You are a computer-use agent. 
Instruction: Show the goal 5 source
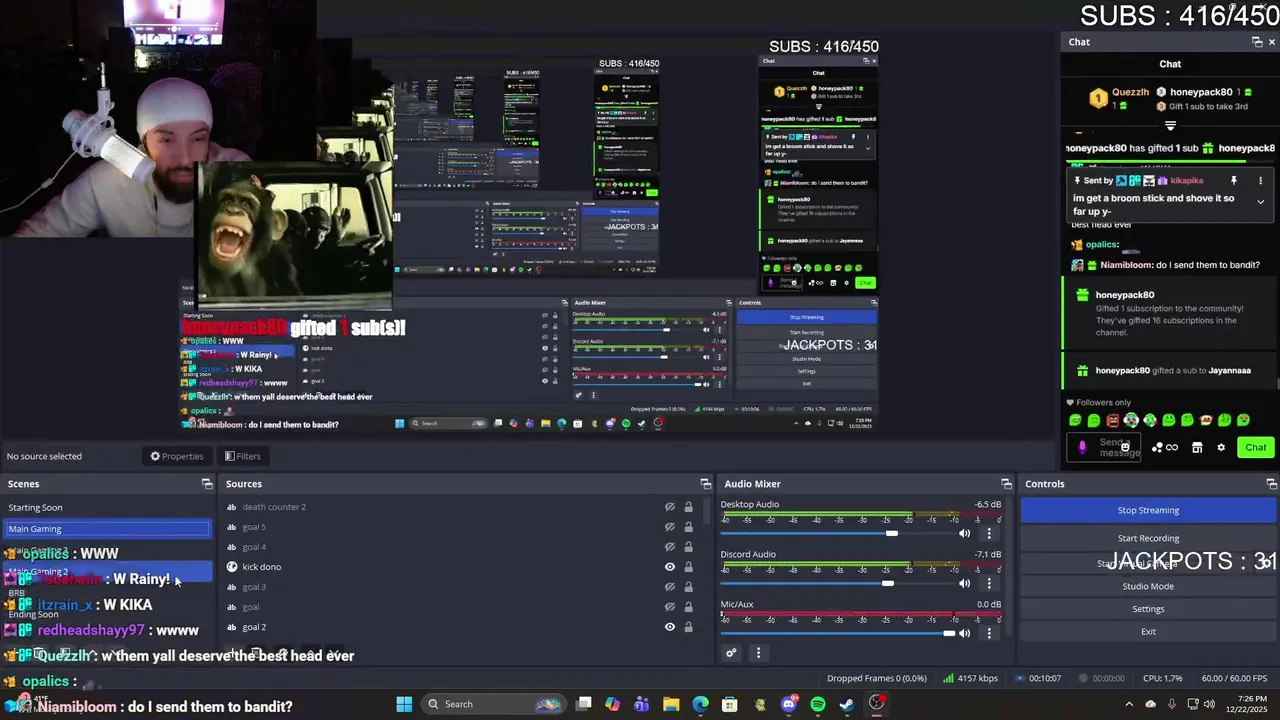click(x=670, y=527)
